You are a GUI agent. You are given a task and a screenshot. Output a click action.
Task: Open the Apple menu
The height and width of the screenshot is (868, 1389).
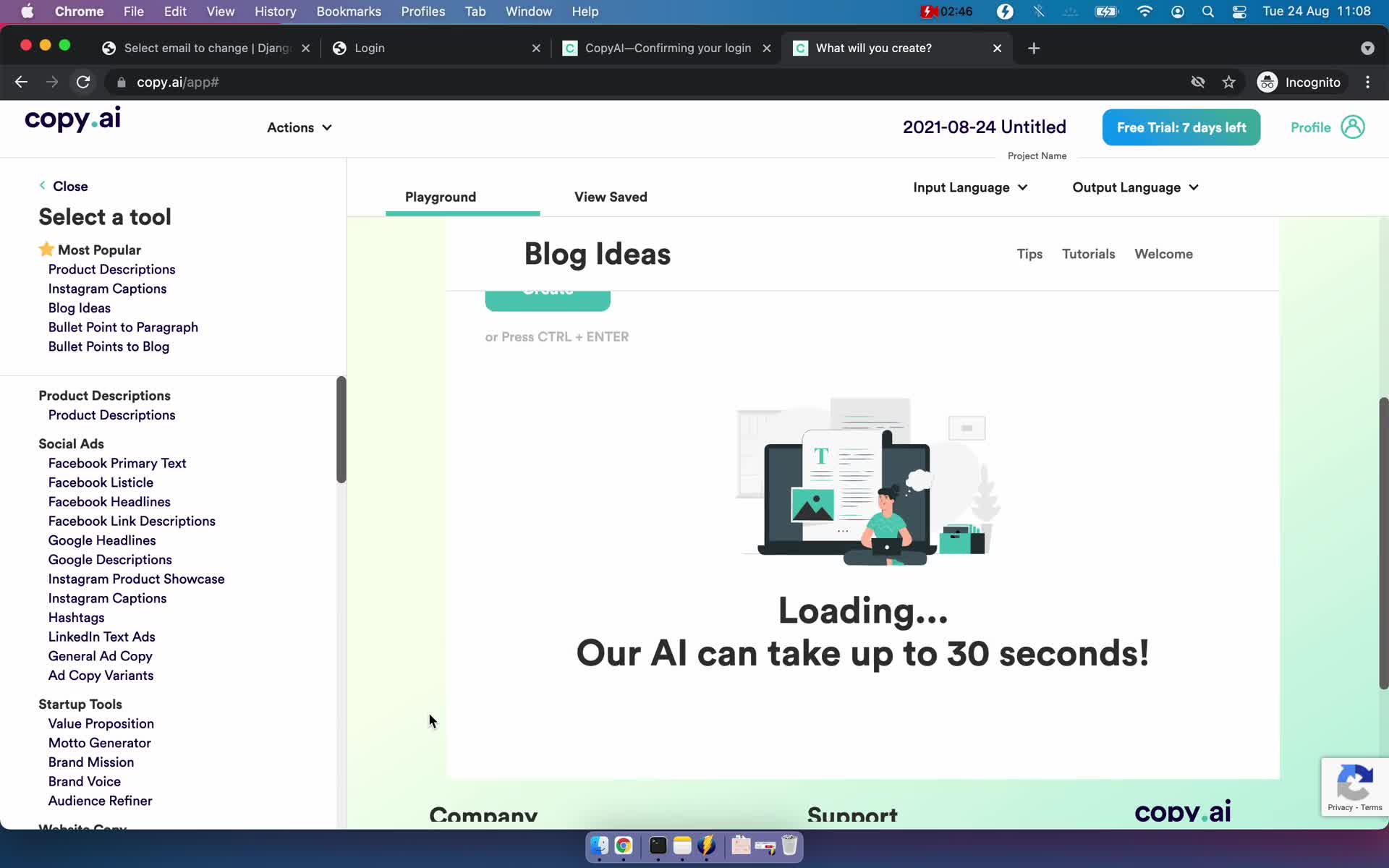(x=27, y=12)
